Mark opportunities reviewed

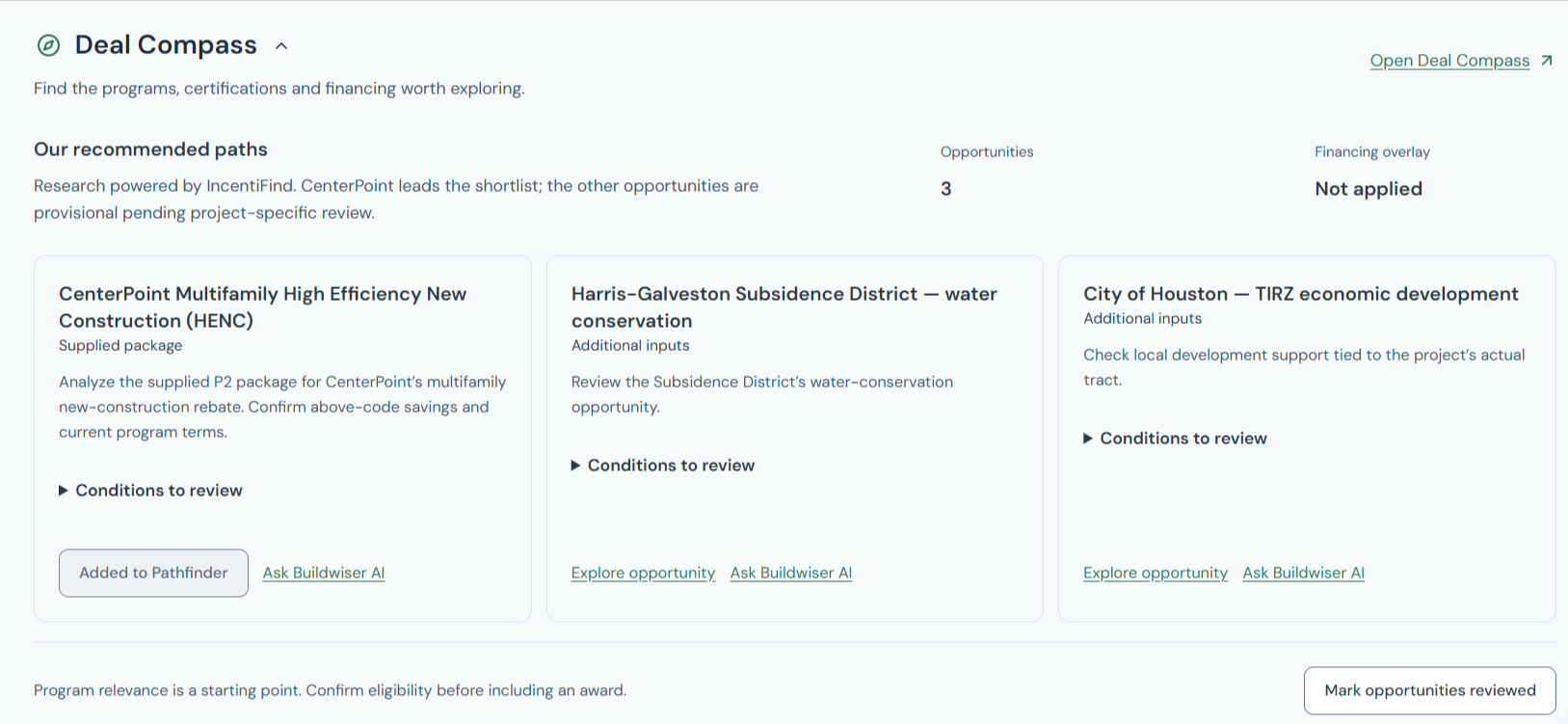pos(1430,690)
